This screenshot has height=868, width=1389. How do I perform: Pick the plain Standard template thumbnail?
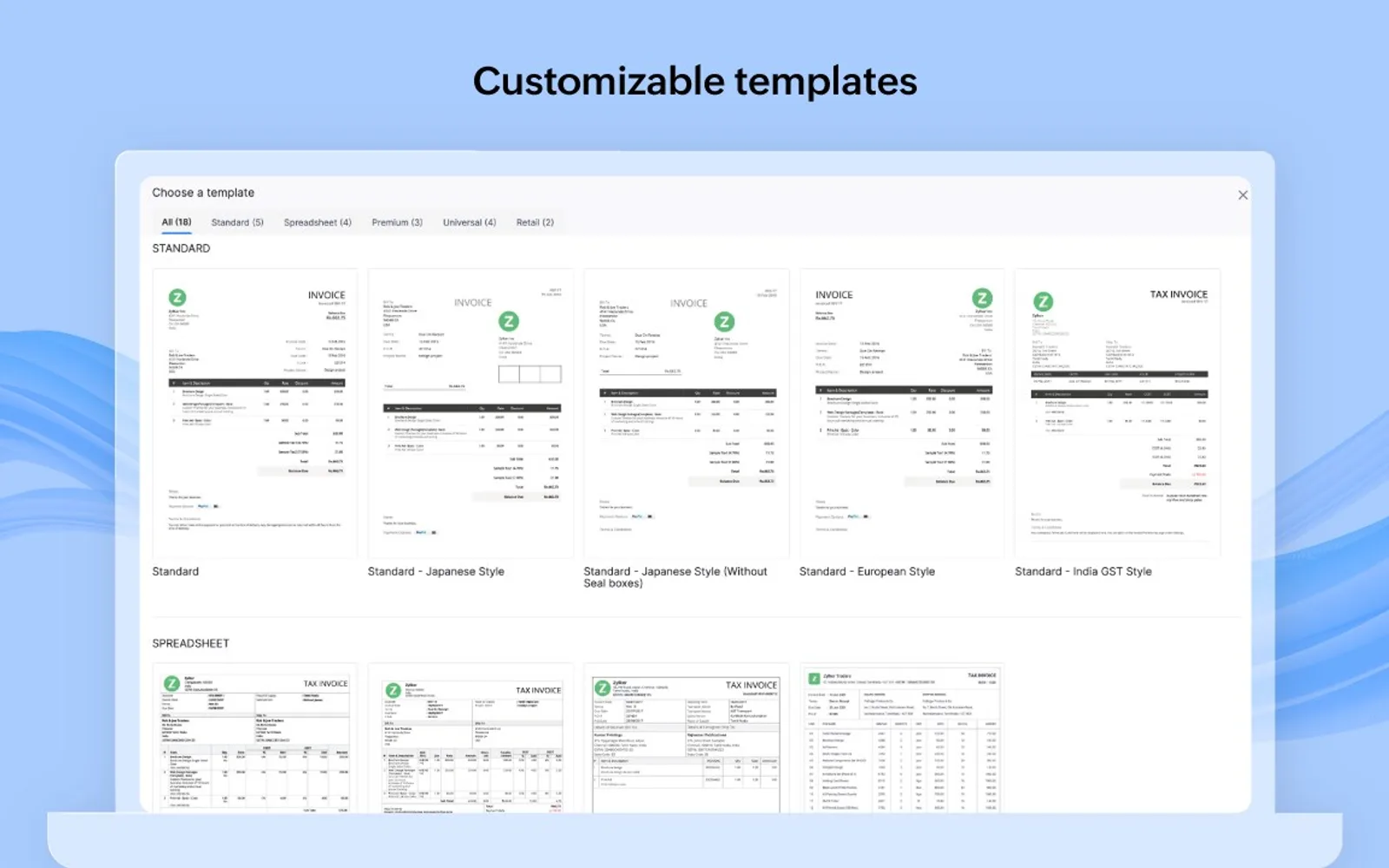[x=254, y=413]
